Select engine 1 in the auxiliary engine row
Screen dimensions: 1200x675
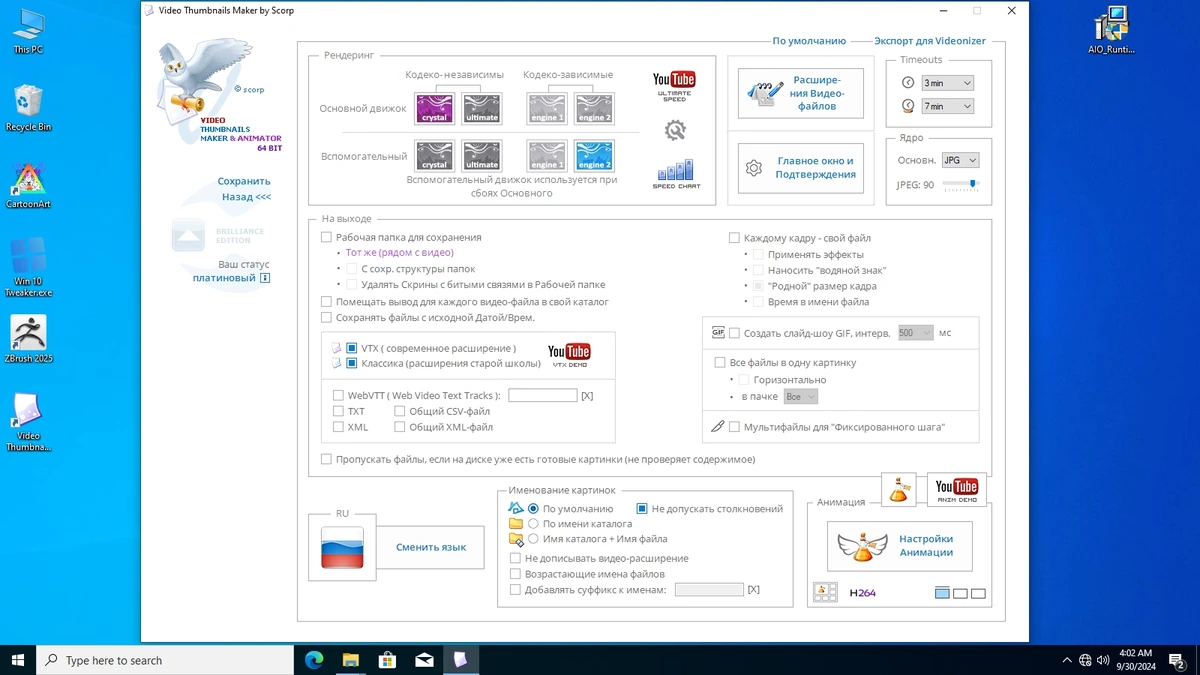[546, 156]
